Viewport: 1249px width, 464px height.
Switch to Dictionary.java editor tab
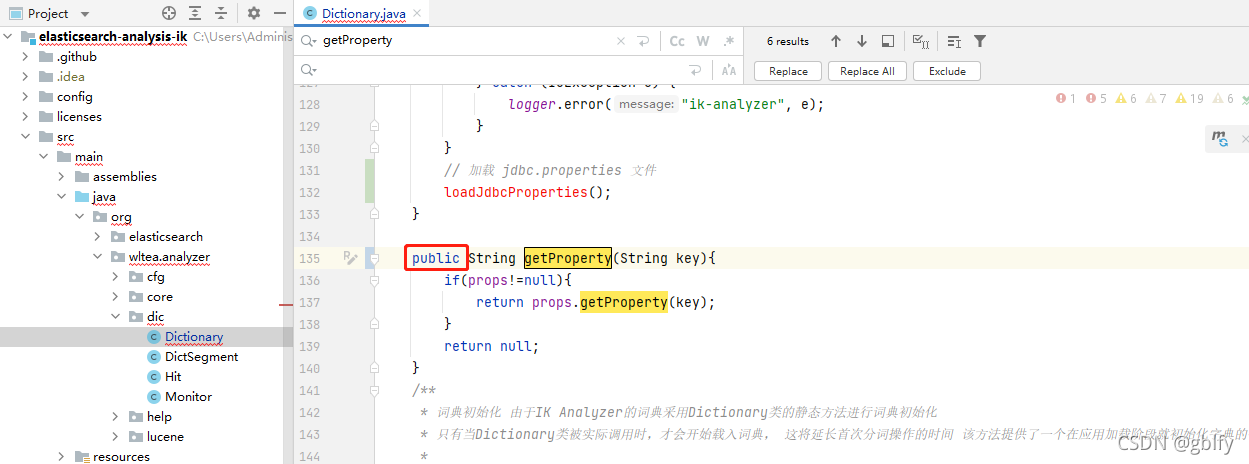[363, 14]
